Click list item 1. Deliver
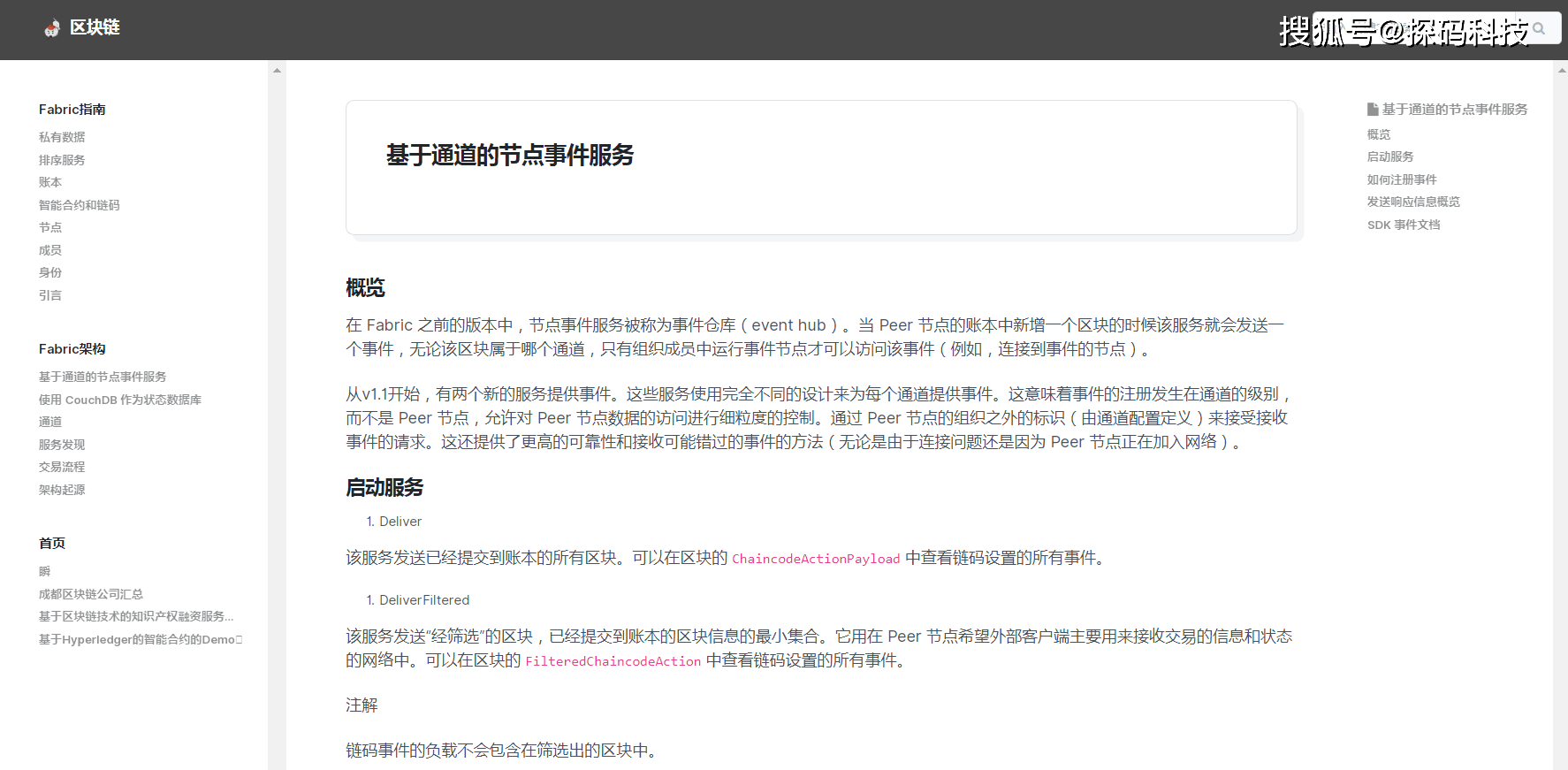The width and height of the screenshot is (1568, 770). [394, 522]
